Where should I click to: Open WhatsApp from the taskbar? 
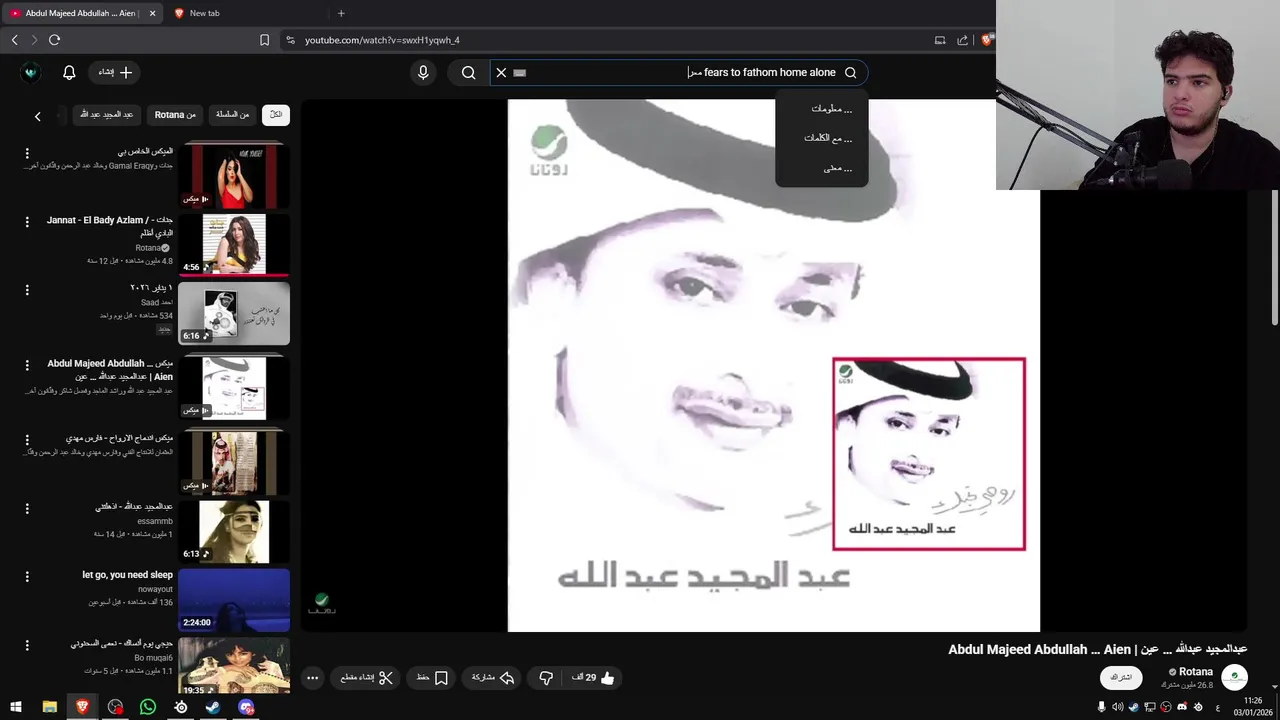coord(148,707)
